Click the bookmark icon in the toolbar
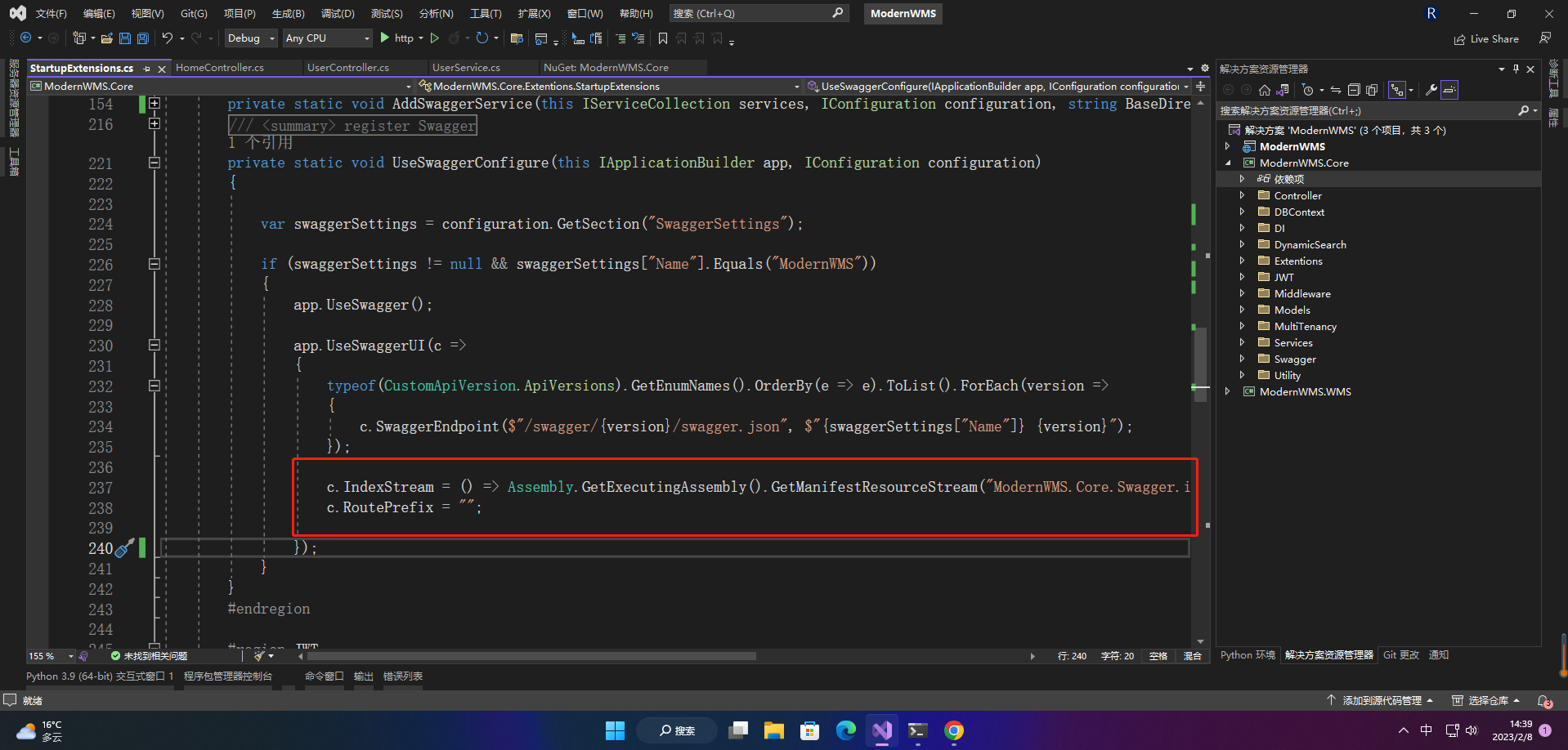The height and width of the screenshot is (750, 1568). (663, 38)
